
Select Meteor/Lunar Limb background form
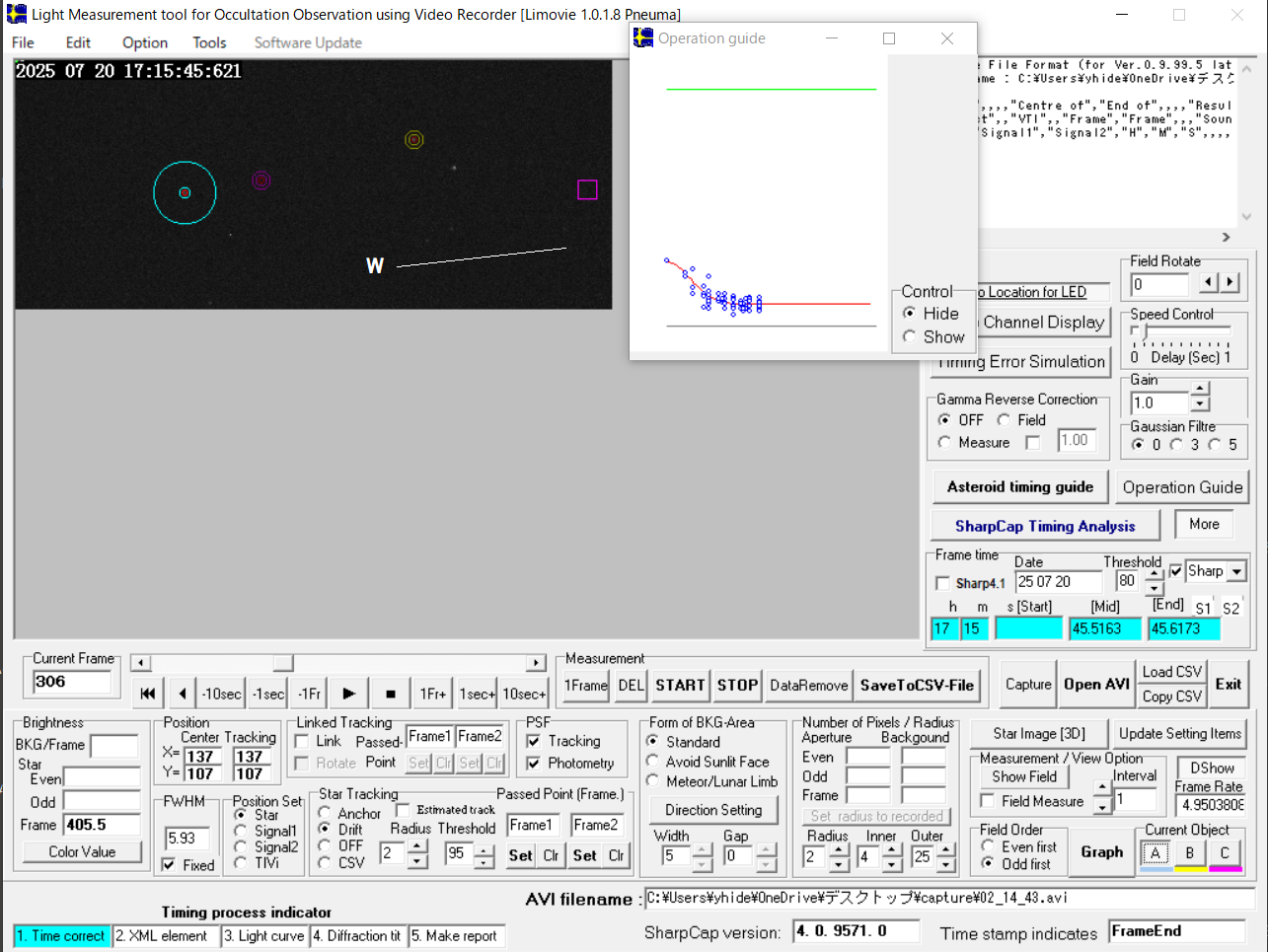pos(653,781)
